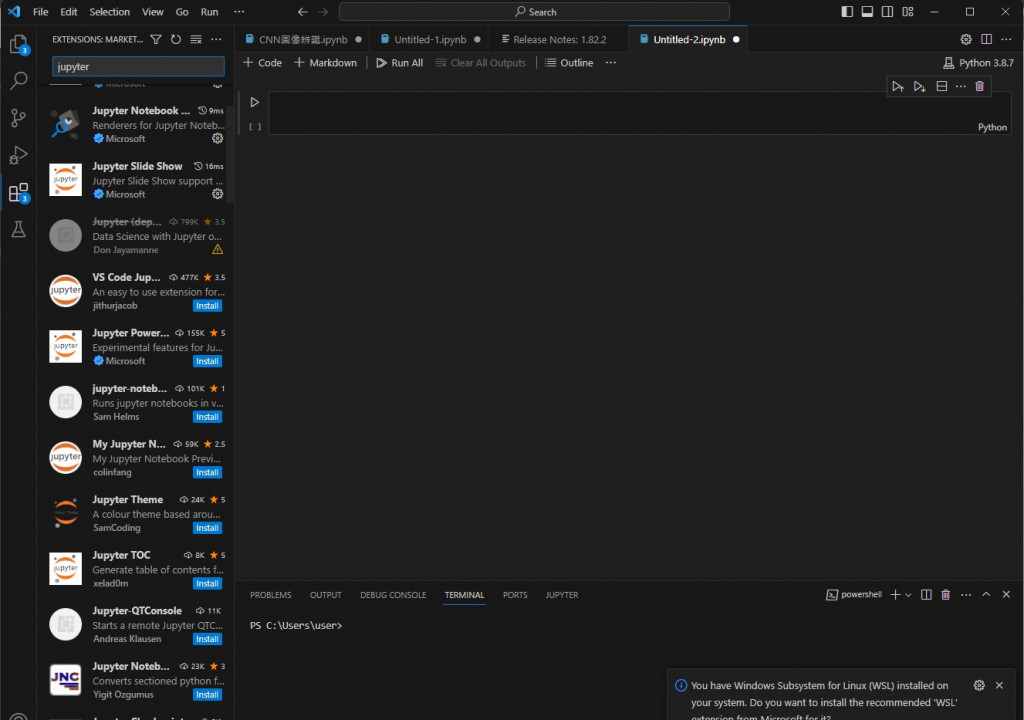The height and width of the screenshot is (720, 1024).
Task: Open Run and Debug view
Action: click(x=18, y=155)
